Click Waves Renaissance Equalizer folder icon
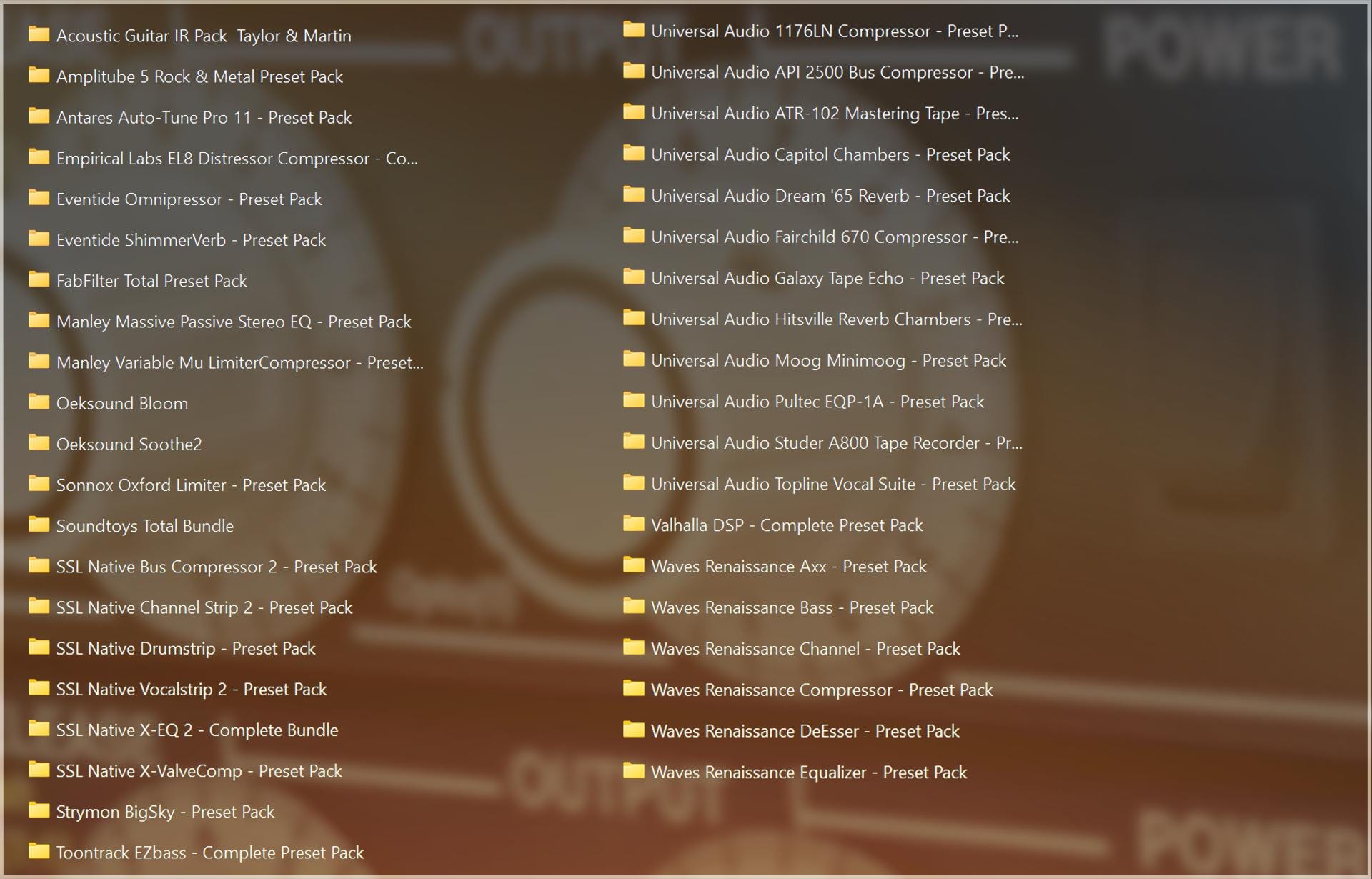Image resolution: width=1372 pixels, height=879 pixels. (633, 770)
